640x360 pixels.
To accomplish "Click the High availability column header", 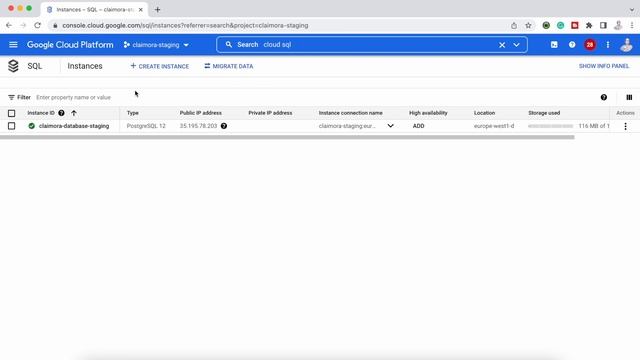I will 428,113.
